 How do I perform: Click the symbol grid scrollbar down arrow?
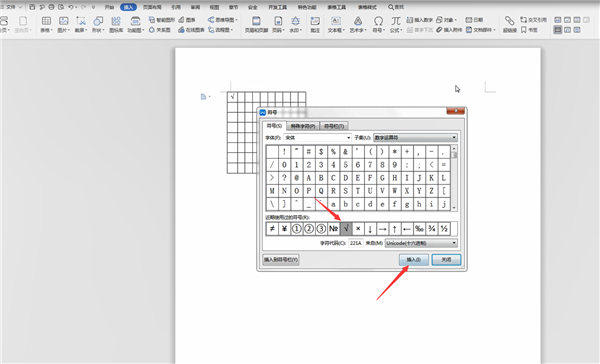pyautogui.click(x=454, y=207)
